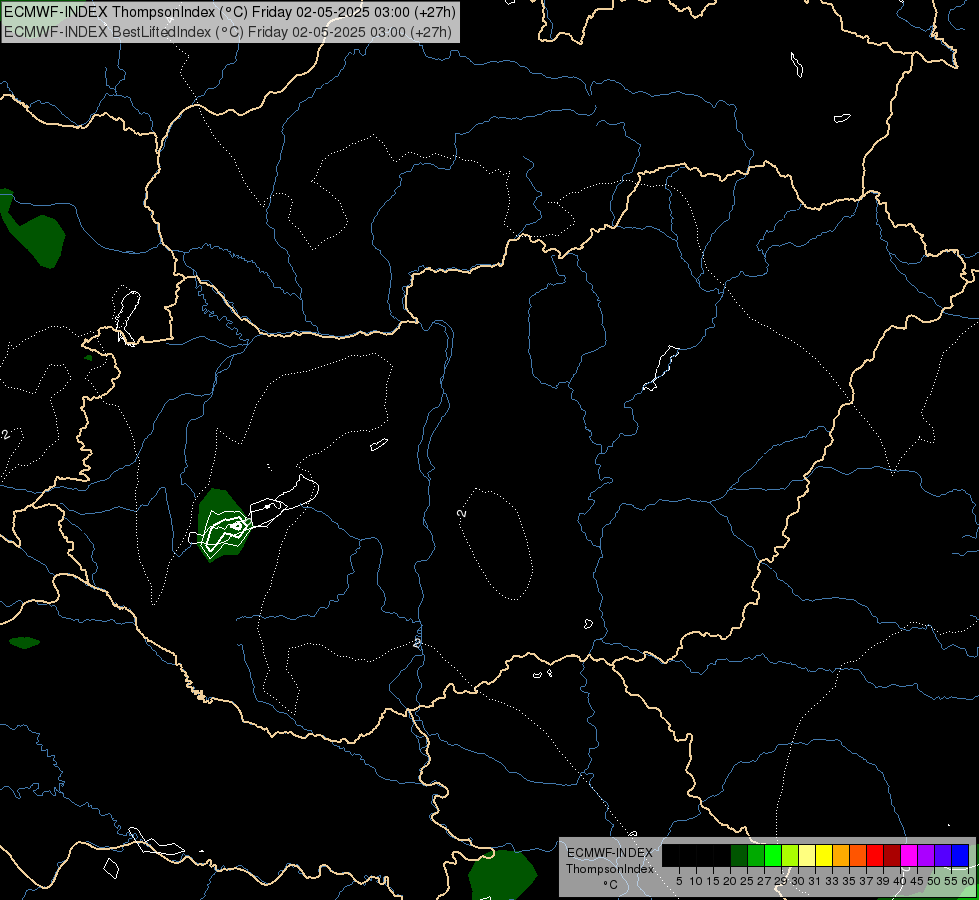Click the ThompsonIndex title line in header
The image size is (979, 900).
pos(230,12)
